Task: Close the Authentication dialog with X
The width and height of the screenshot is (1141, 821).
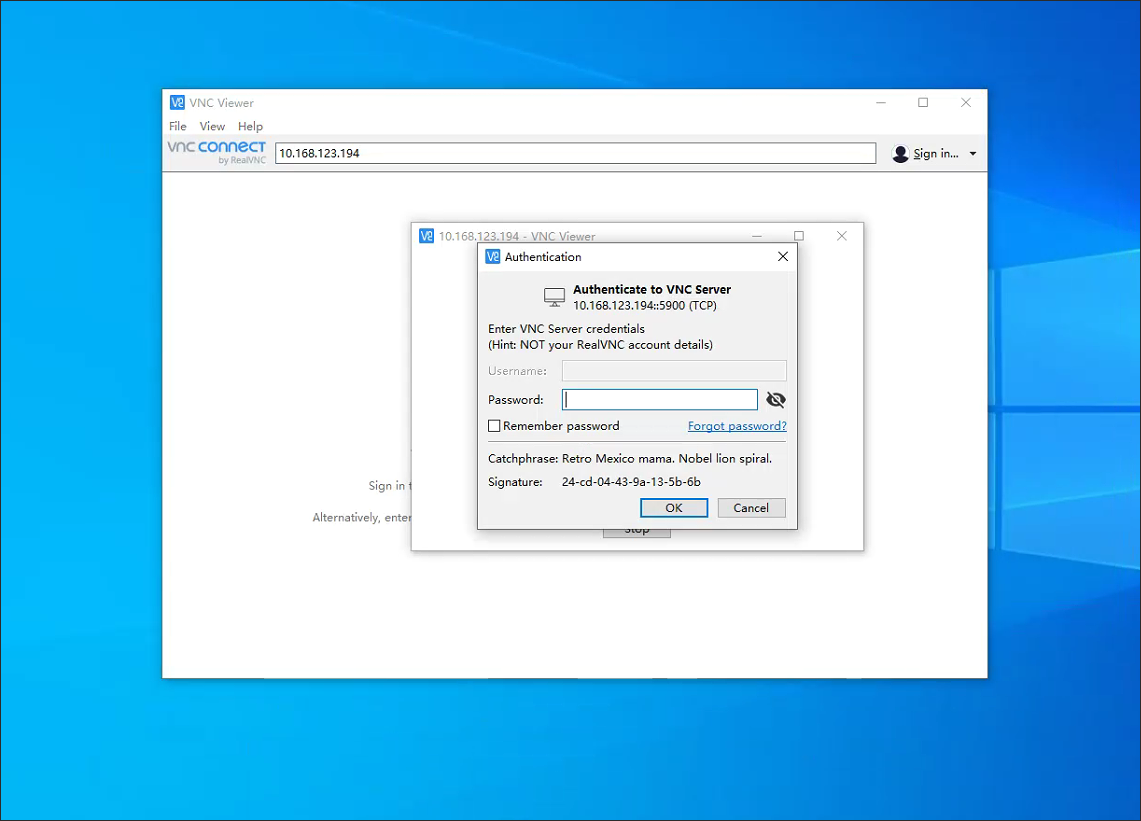Action: (783, 257)
